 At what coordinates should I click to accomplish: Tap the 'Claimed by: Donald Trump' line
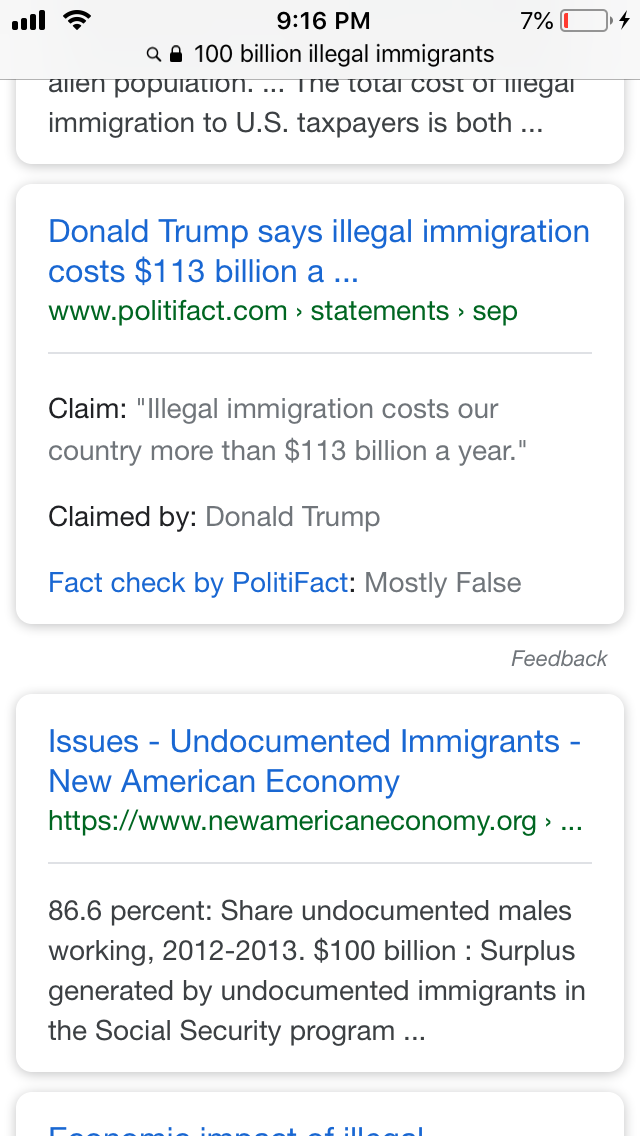tap(214, 517)
